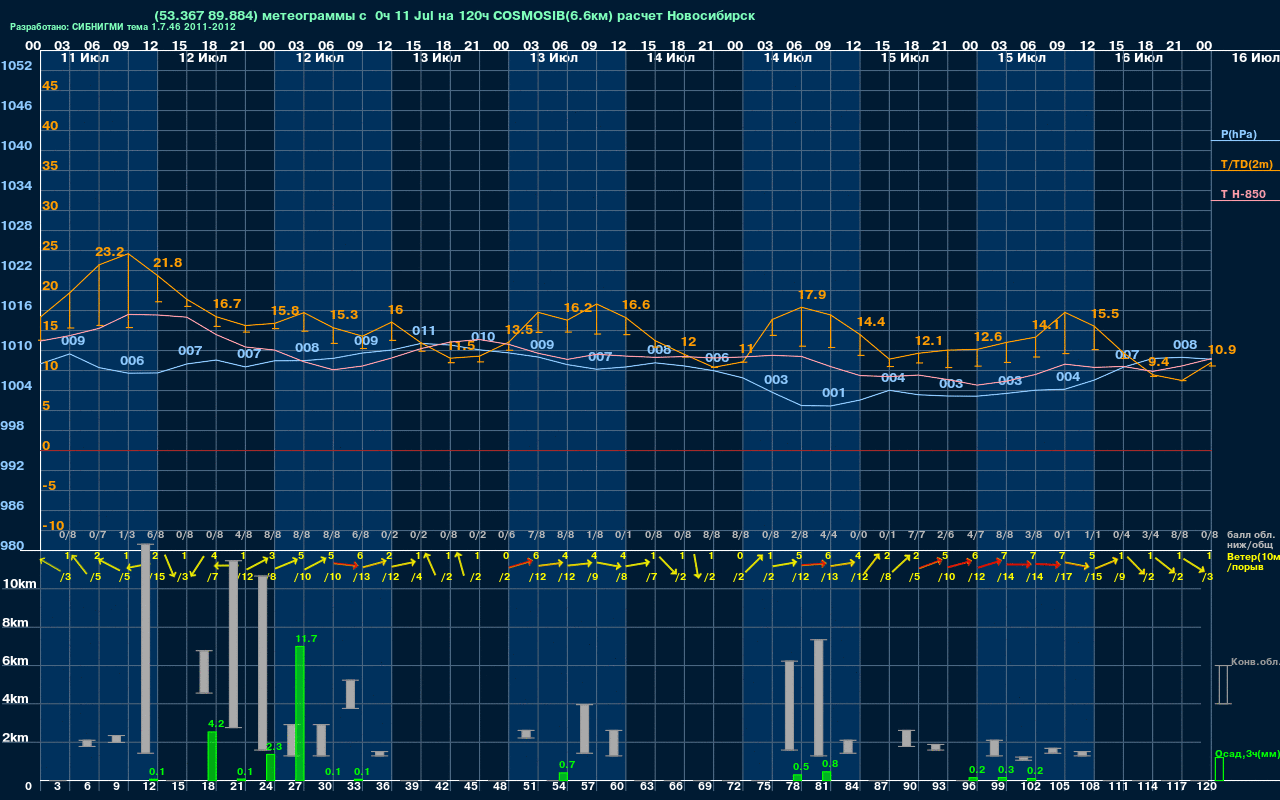
Task: Click the 16.2 temperature label
Action: tap(578, 307)
